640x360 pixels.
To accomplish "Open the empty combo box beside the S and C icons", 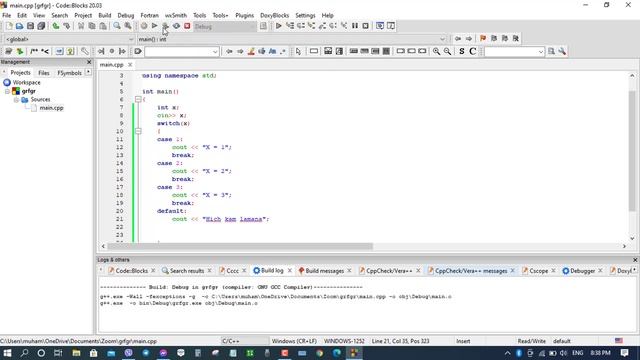I will point(514,52).
